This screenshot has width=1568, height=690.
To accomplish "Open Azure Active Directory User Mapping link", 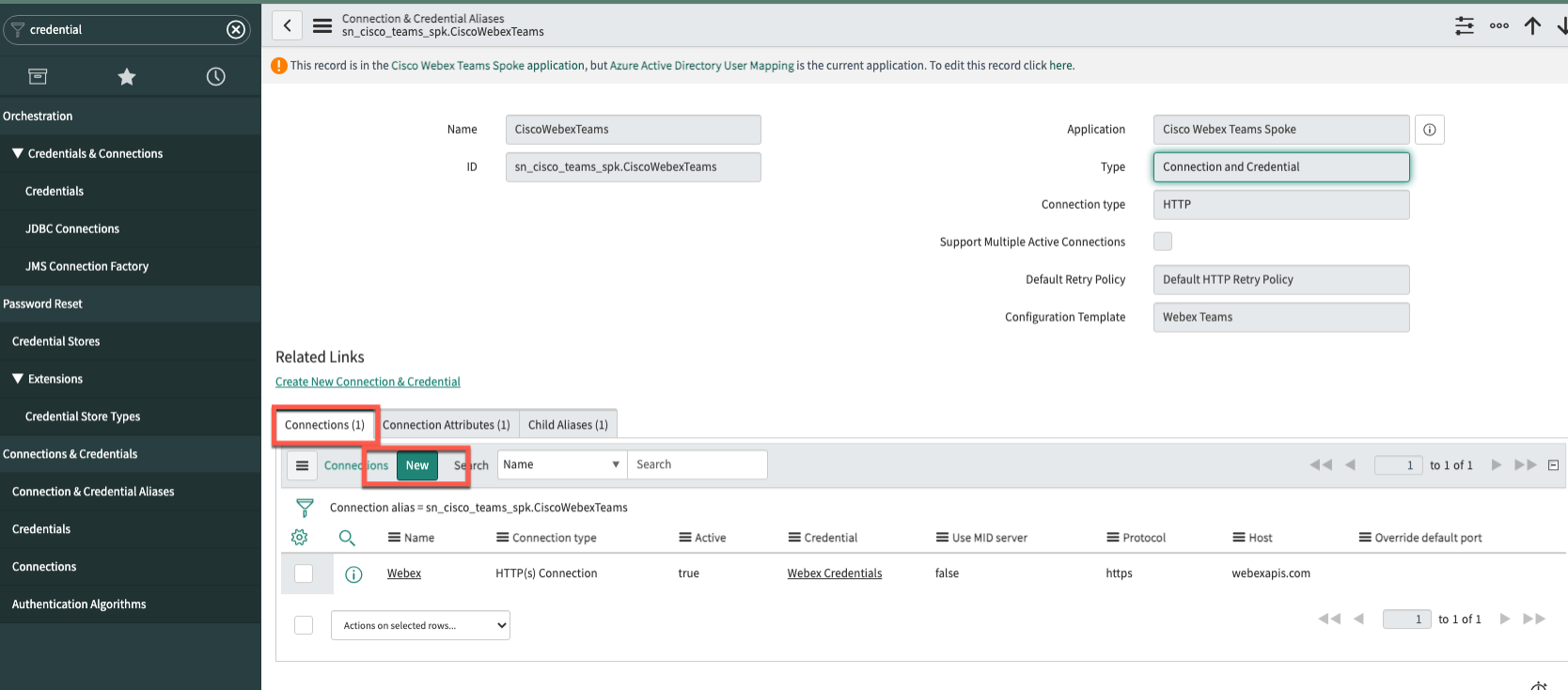I will (x=702, y=66).
